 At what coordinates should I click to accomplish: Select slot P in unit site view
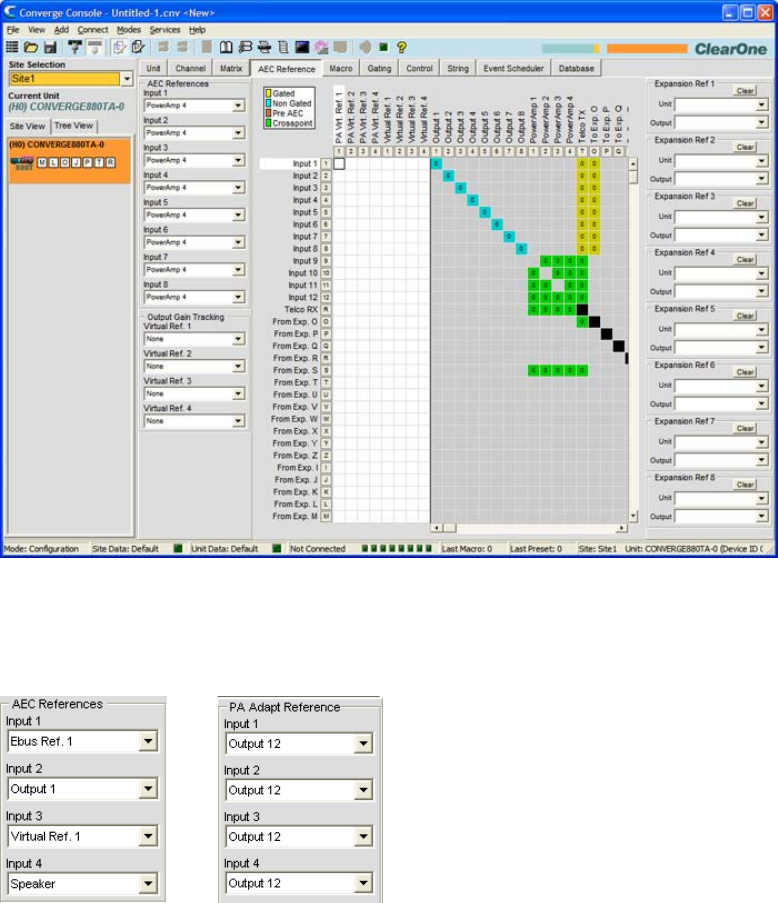[x=88, y=163]
